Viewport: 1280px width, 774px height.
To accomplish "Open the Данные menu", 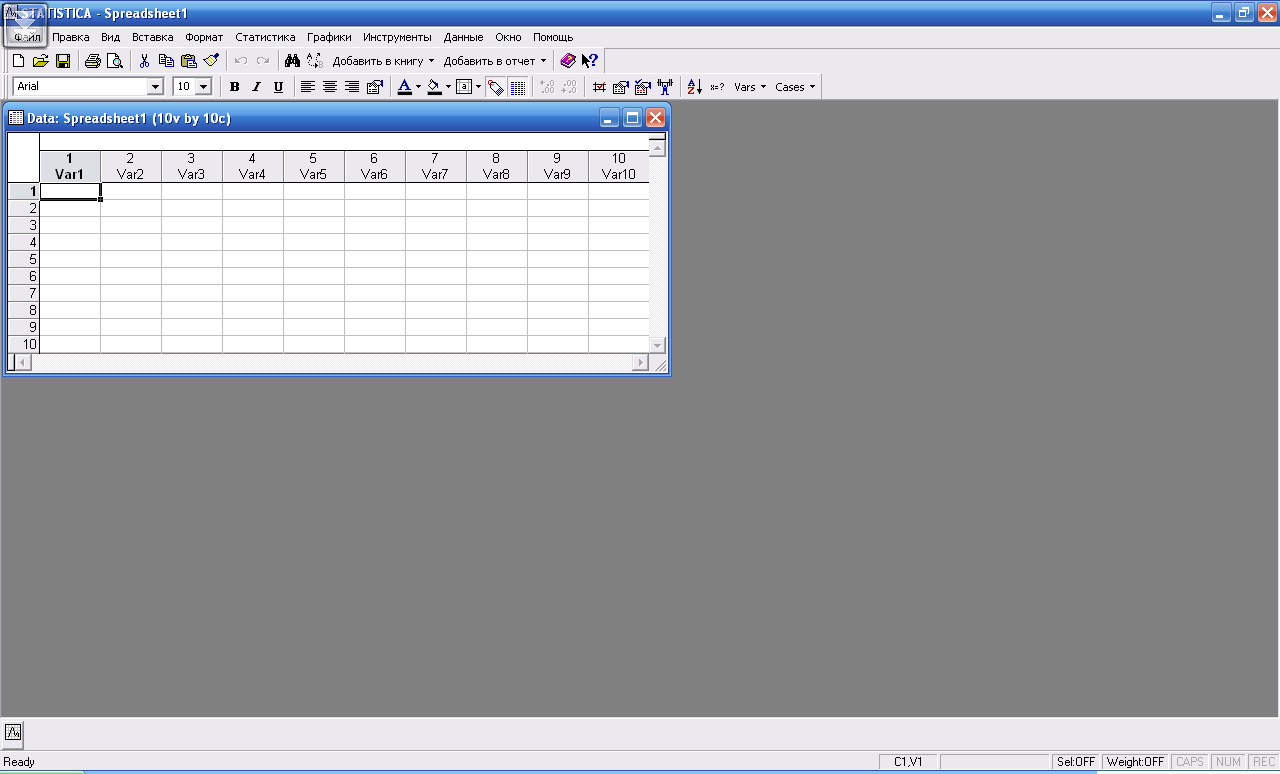I will [x=463, y=37].
